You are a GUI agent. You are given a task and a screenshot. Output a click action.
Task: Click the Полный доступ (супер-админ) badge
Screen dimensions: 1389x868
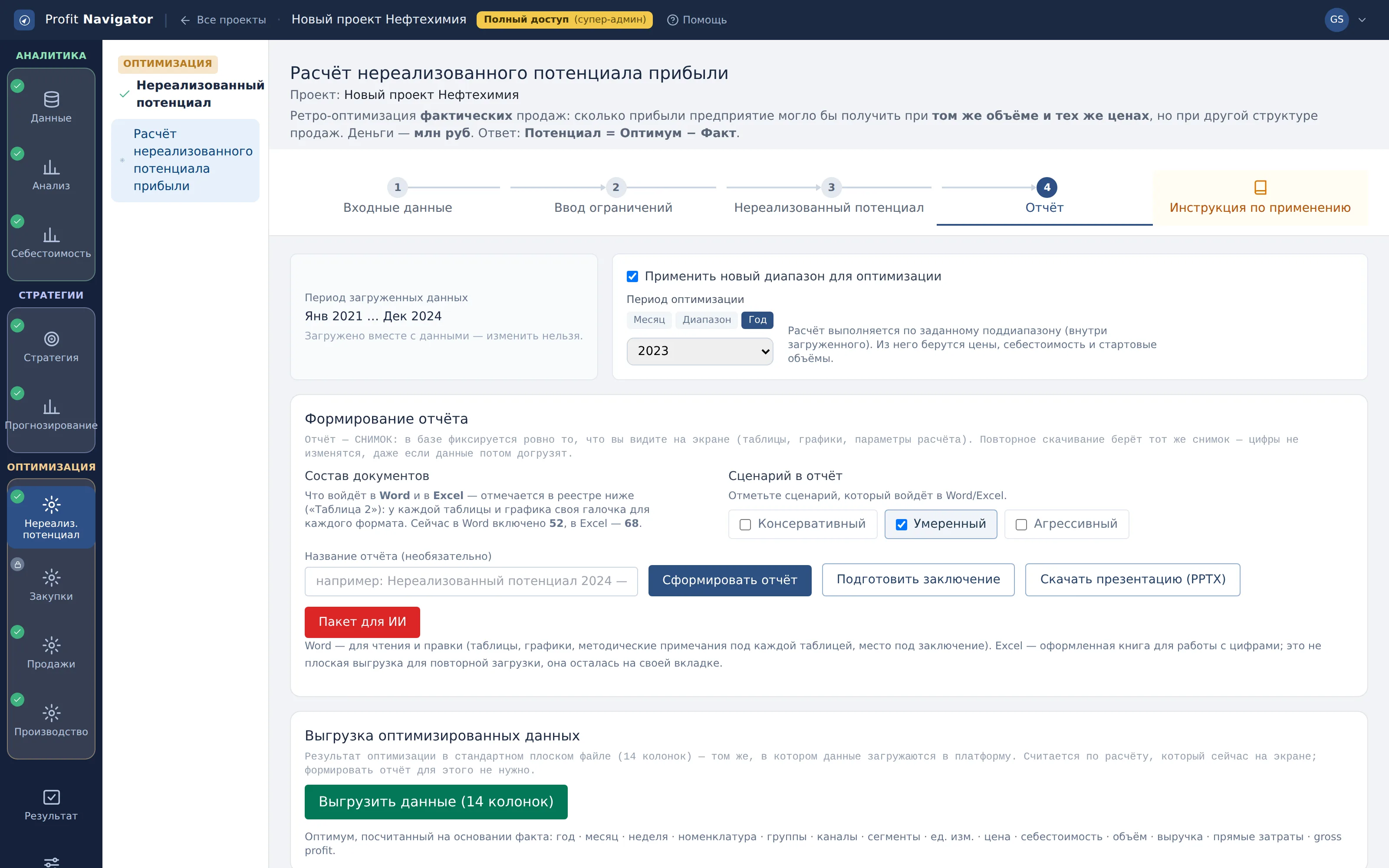564,20
